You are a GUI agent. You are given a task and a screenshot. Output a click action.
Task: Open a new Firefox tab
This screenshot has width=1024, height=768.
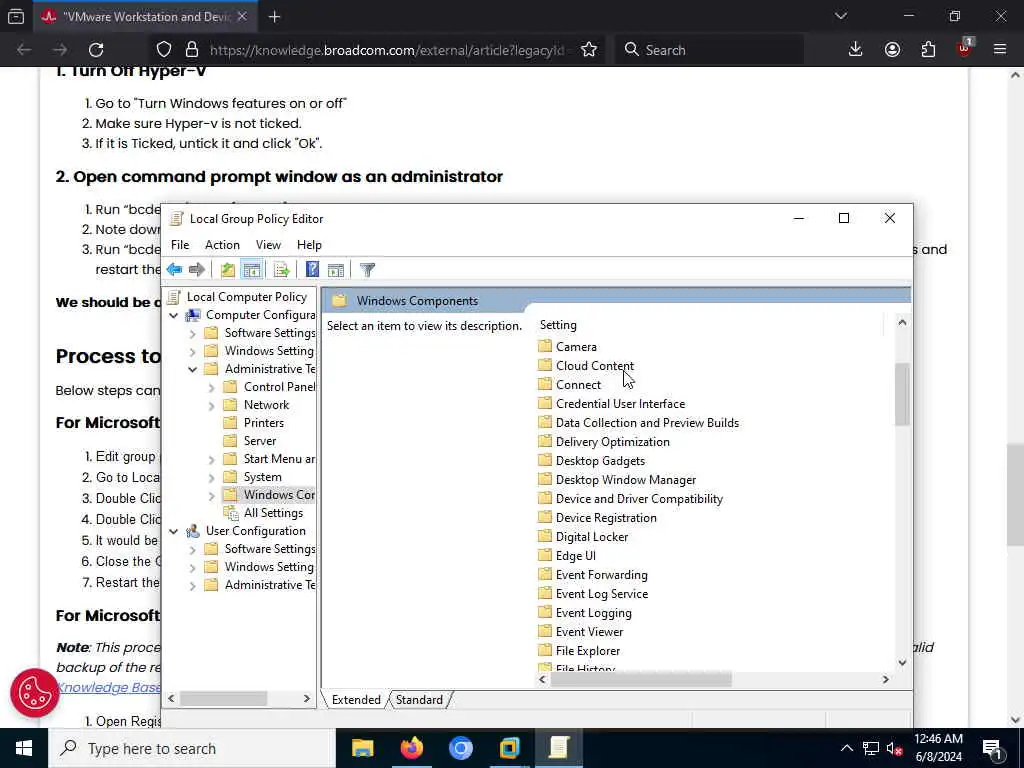(274, 17)
